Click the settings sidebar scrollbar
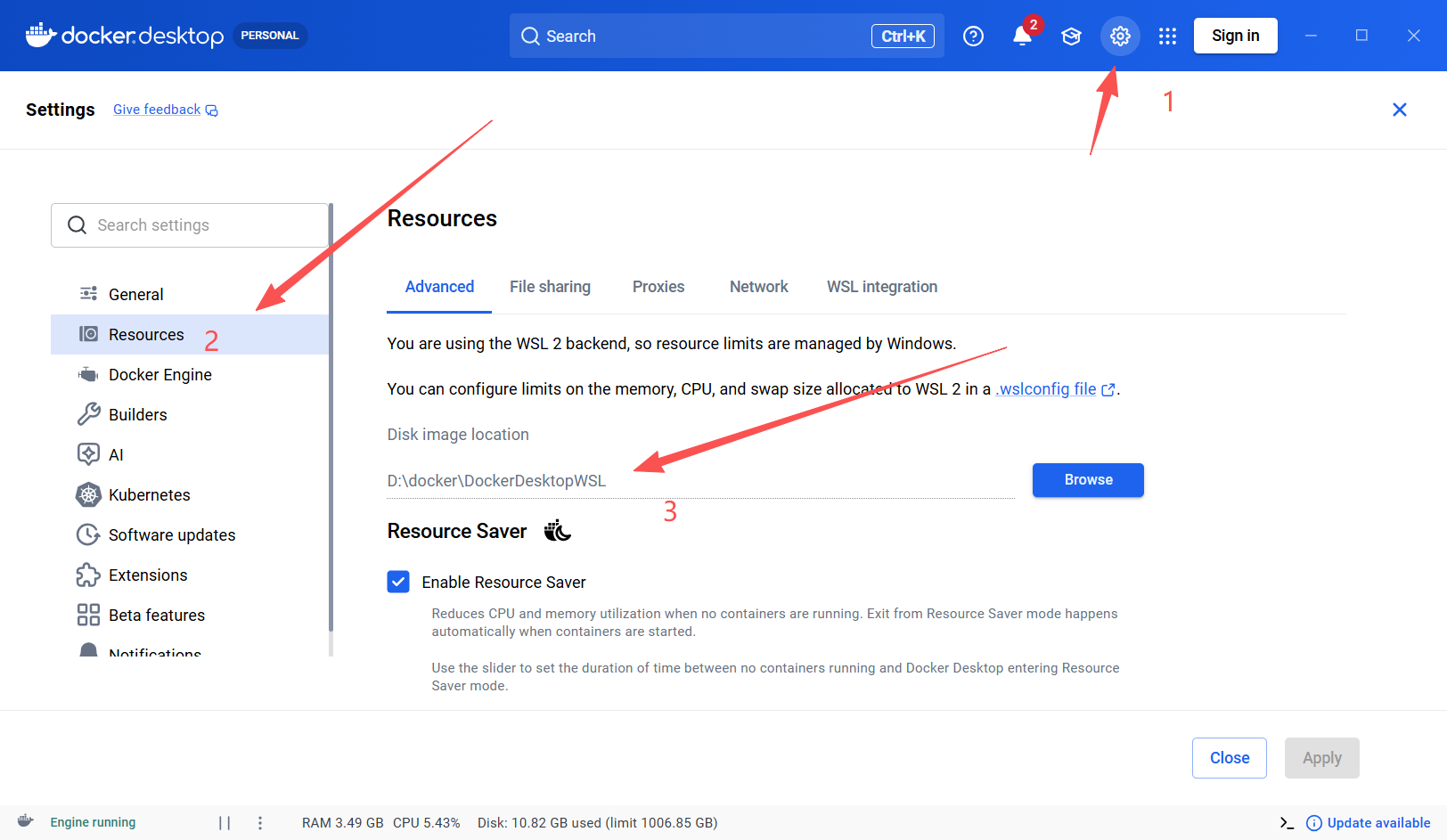The height and width of the screenshot is (840, 1447). click(x=331, y=419)
